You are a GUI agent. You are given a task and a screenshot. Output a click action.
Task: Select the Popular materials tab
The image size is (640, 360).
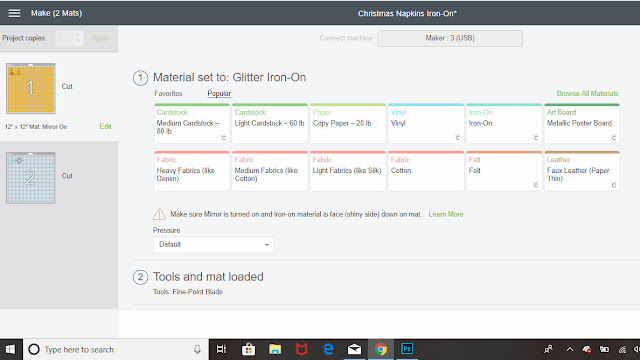(219, 93)
